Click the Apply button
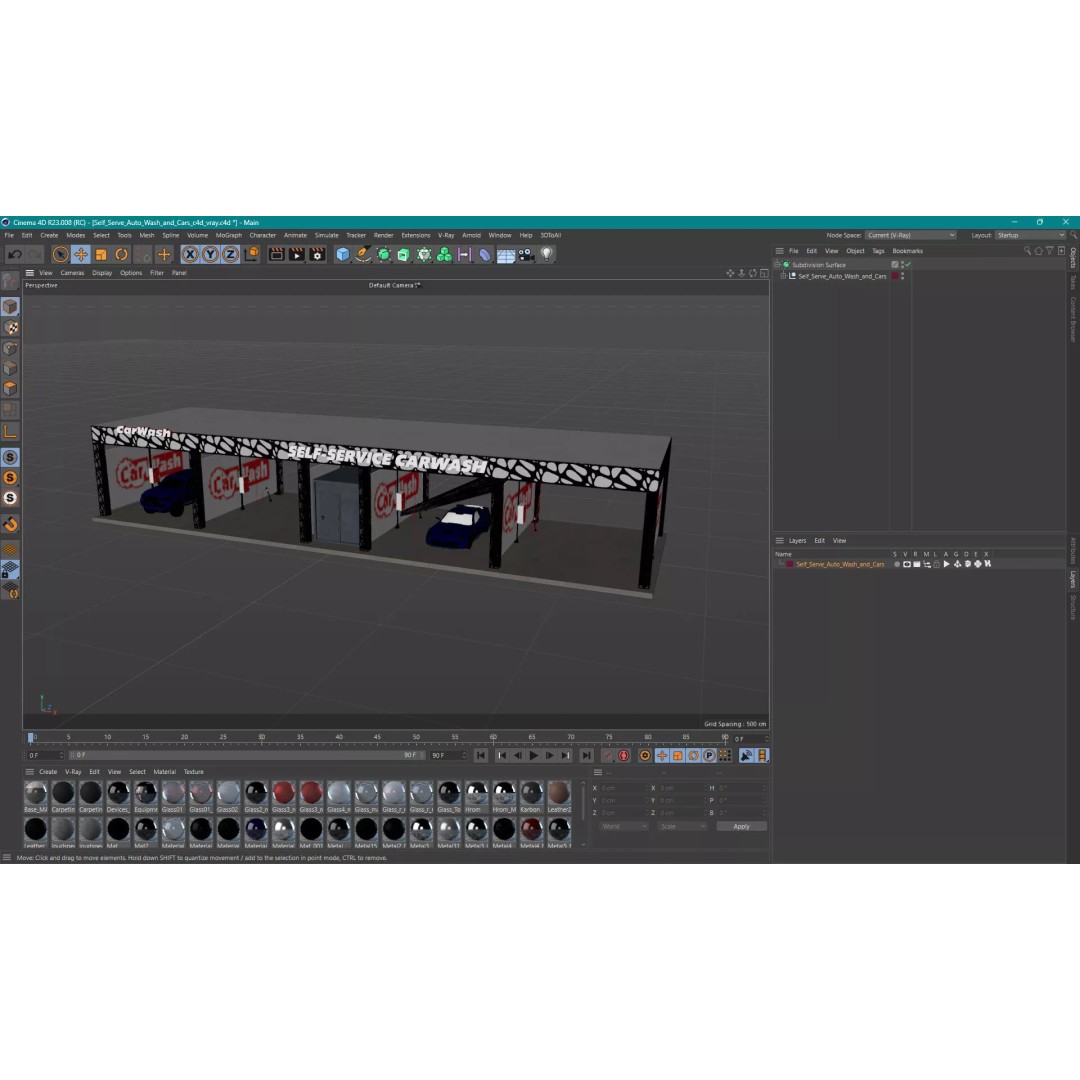This screenshot has width=1080, height=1080. (741, 827)
